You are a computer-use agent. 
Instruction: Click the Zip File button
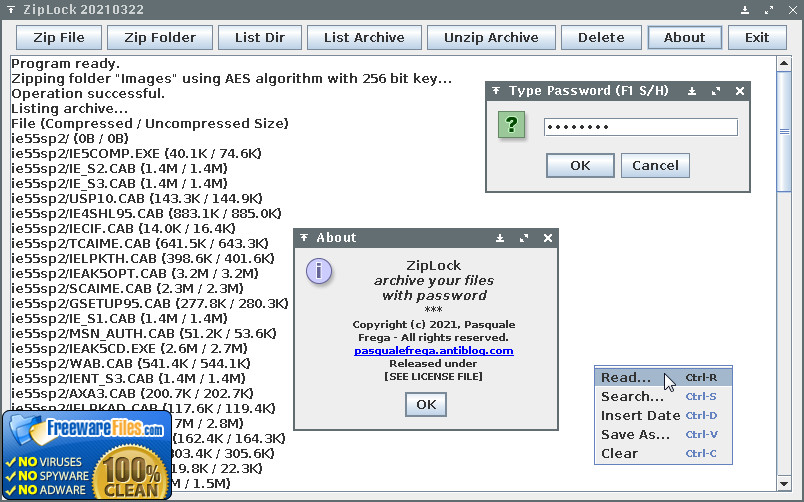59,37
